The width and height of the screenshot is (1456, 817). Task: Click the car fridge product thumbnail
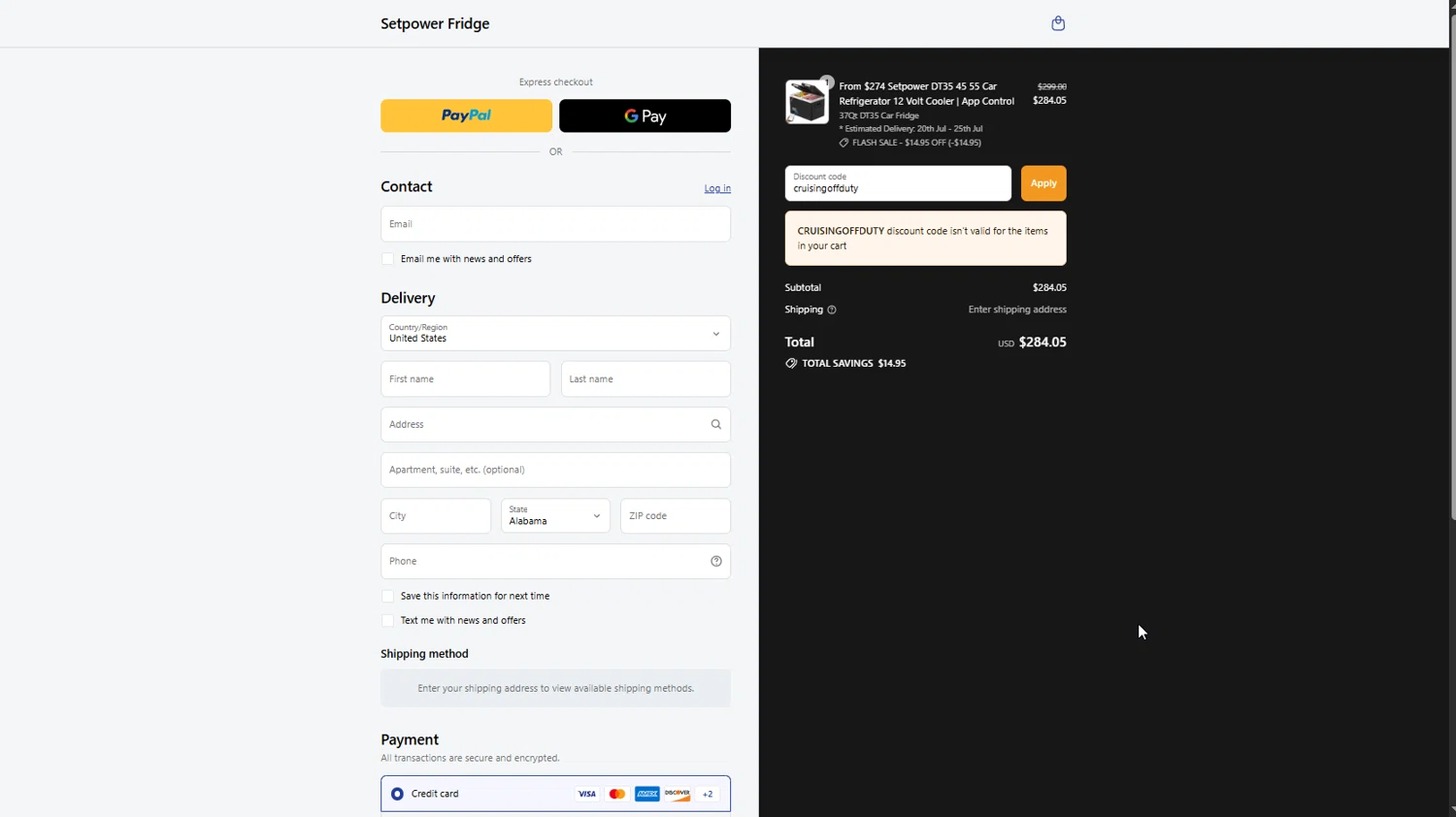[x=807, y=102]
